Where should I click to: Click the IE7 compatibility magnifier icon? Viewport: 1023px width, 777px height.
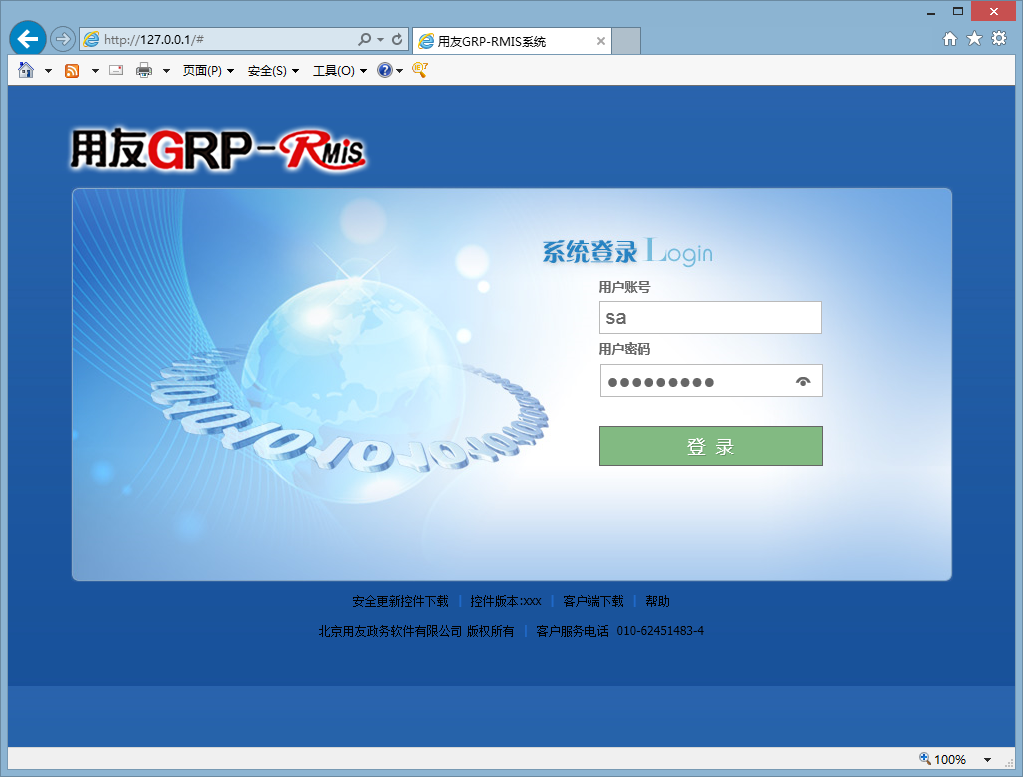pos(420,70)
